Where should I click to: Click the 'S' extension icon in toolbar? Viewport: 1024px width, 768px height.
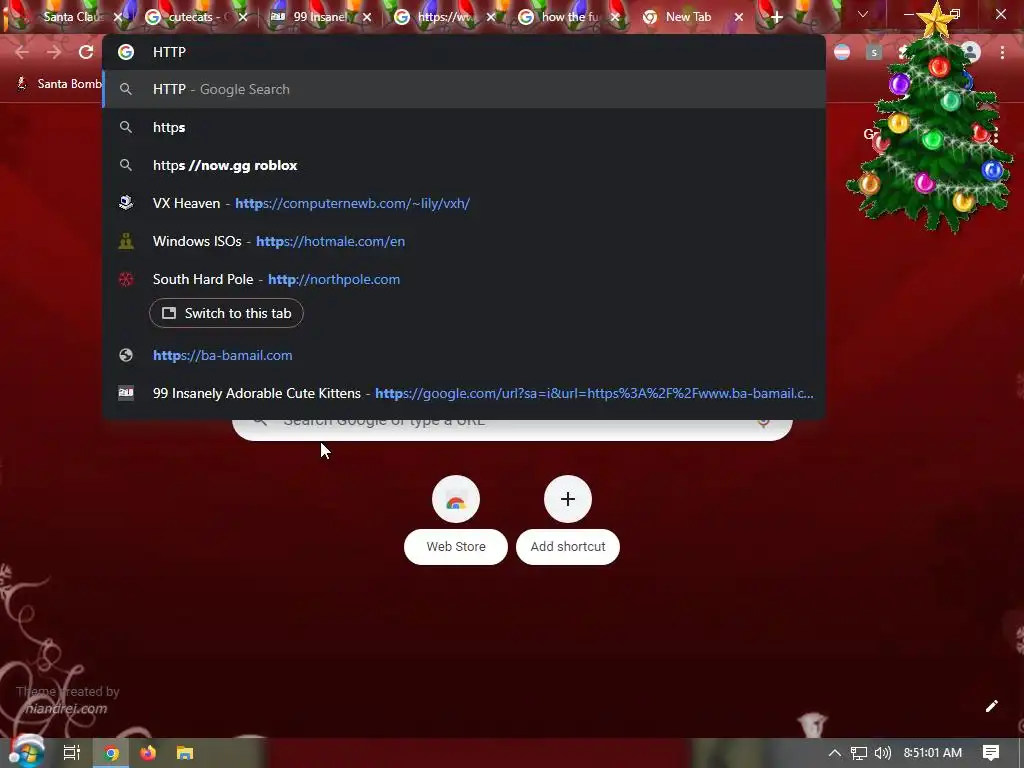(874, 52)
